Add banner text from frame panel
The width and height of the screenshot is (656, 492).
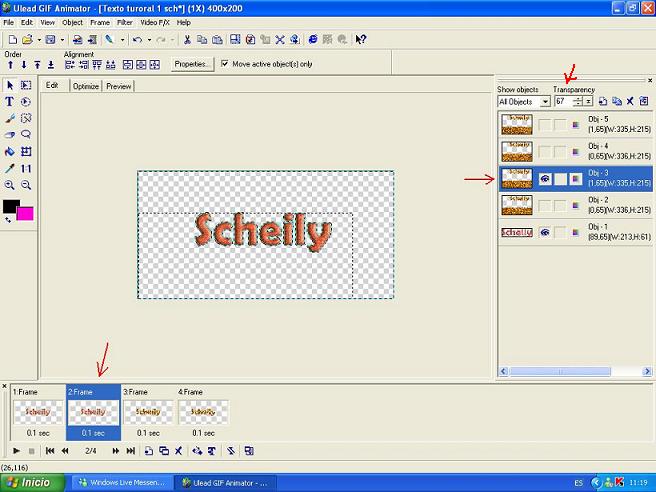pyautogui.click(x=212, y=451)
